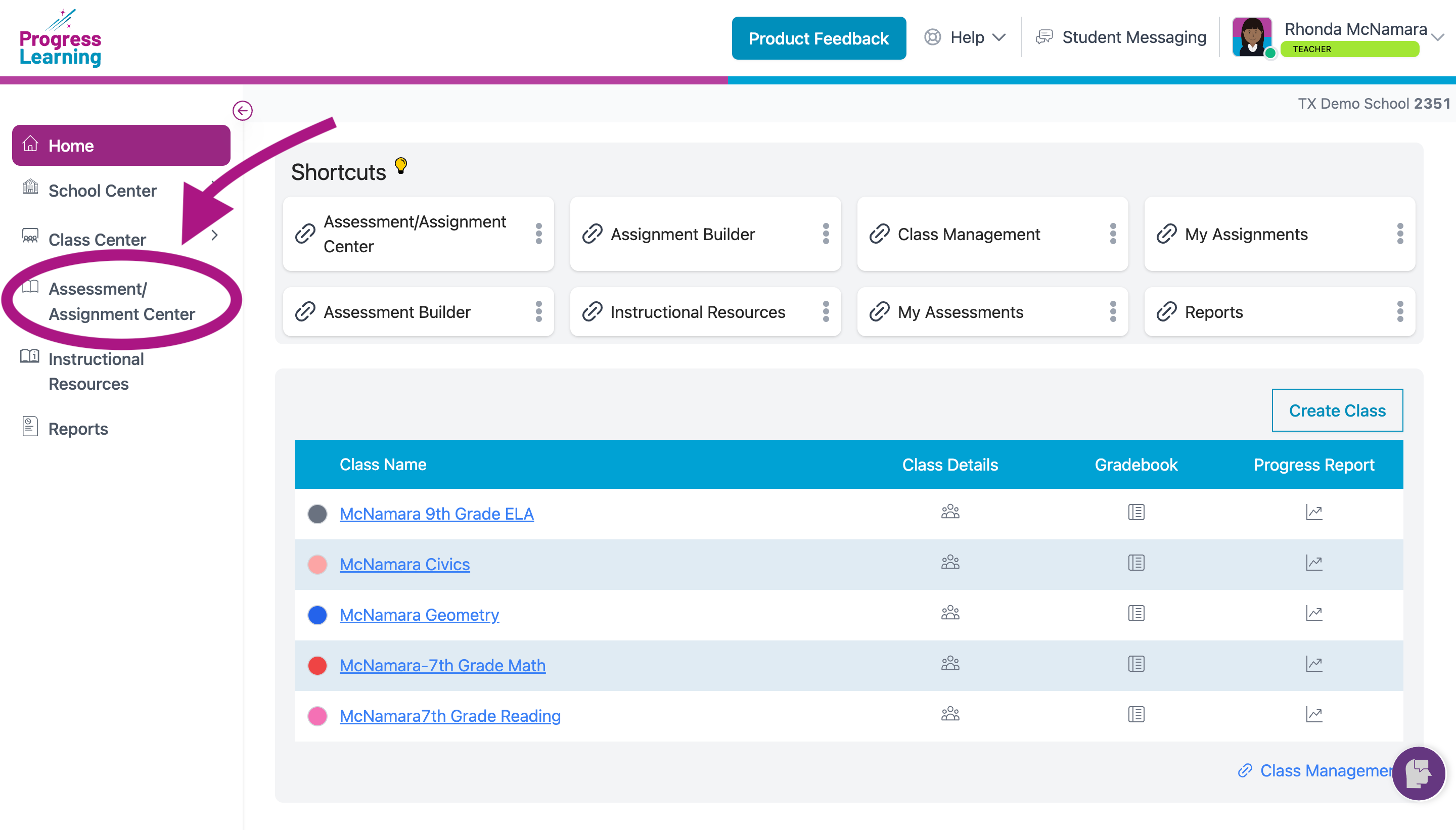Image resolution: width=1456 pixels, height=830 pixels.
Task: Open the Assignment Builder shortcut card
Action: pyautogui.click(x=705, y=234)
